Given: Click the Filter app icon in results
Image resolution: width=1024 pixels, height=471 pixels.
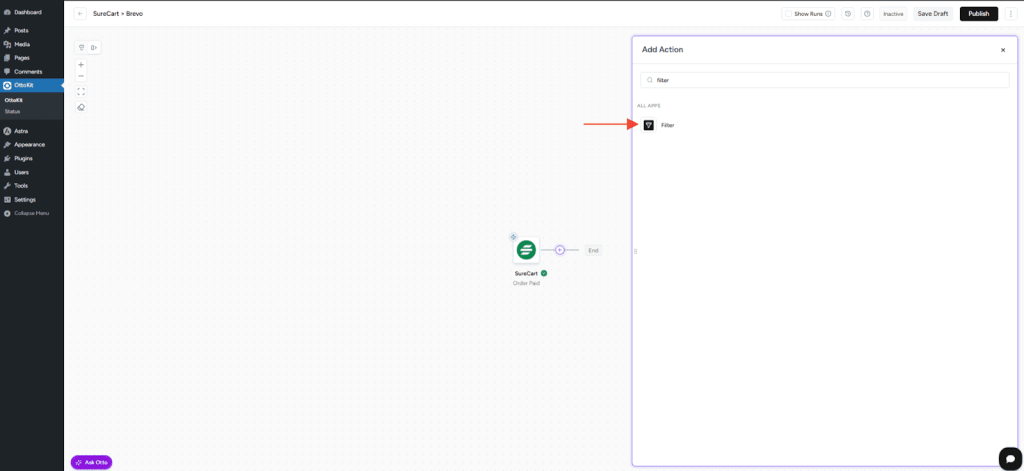Looking at the screenshot, I should point(648,125).
